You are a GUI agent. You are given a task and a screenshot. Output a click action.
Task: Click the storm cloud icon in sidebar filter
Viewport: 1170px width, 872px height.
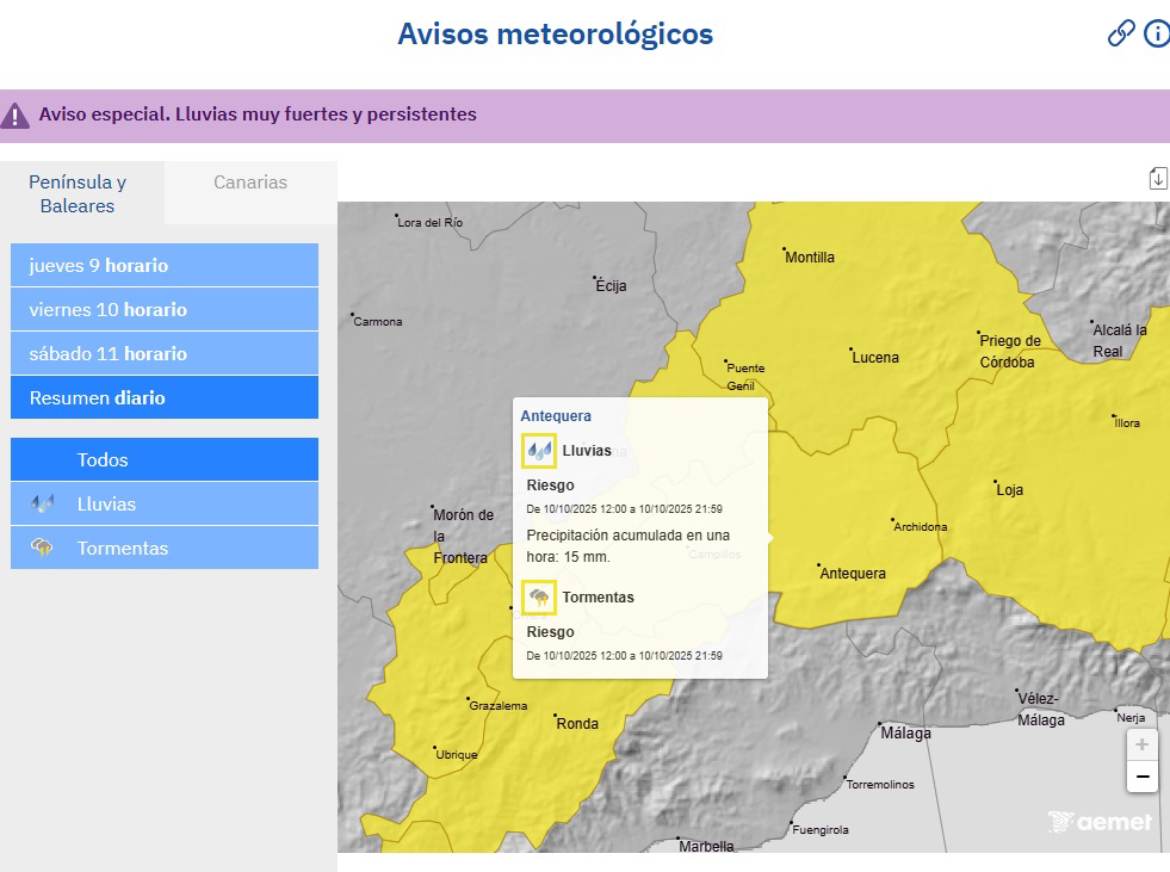pyautogui.click(x=42, y=548)
